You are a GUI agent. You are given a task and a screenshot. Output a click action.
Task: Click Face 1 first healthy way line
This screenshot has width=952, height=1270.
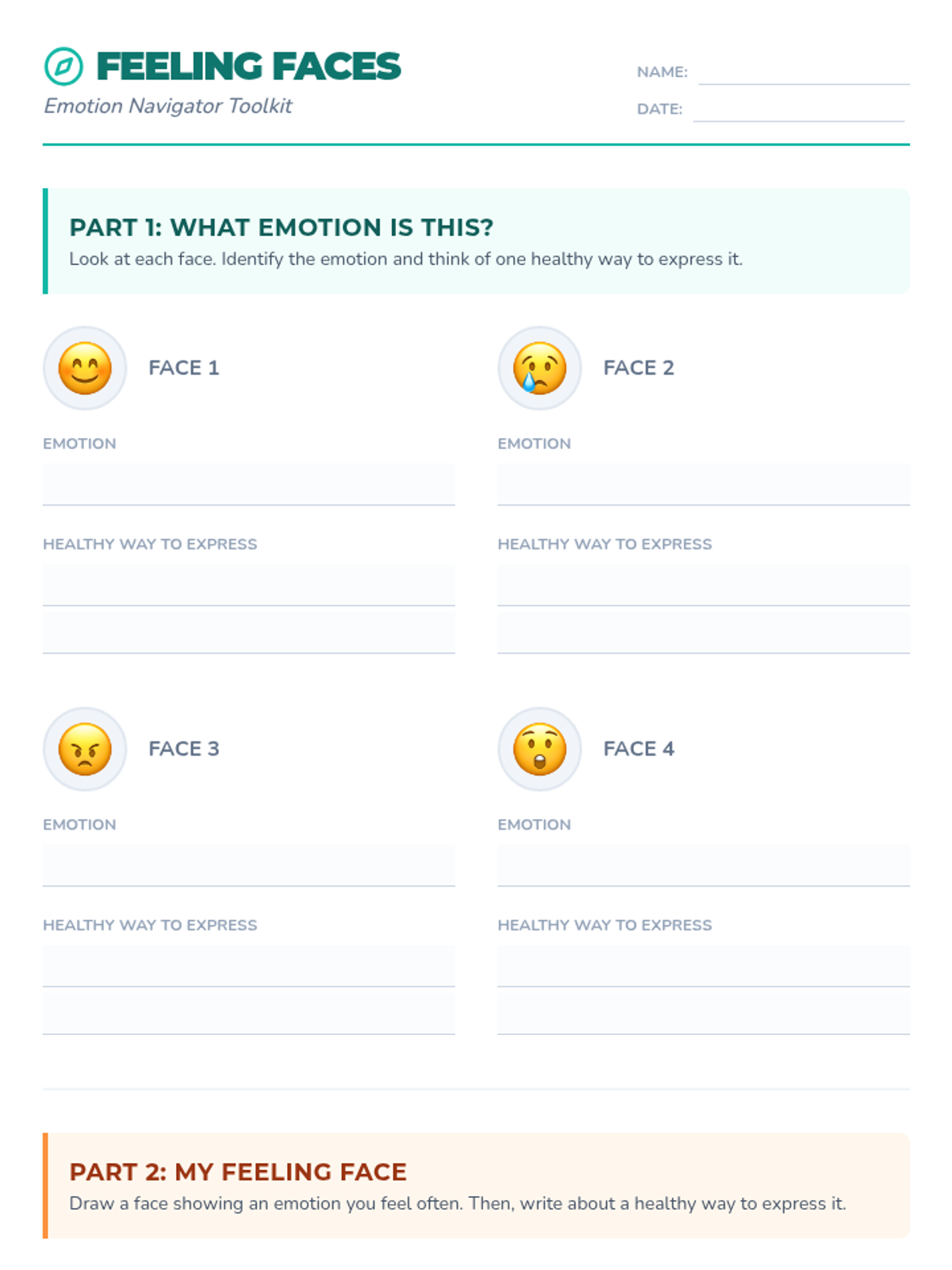[248, 585]
